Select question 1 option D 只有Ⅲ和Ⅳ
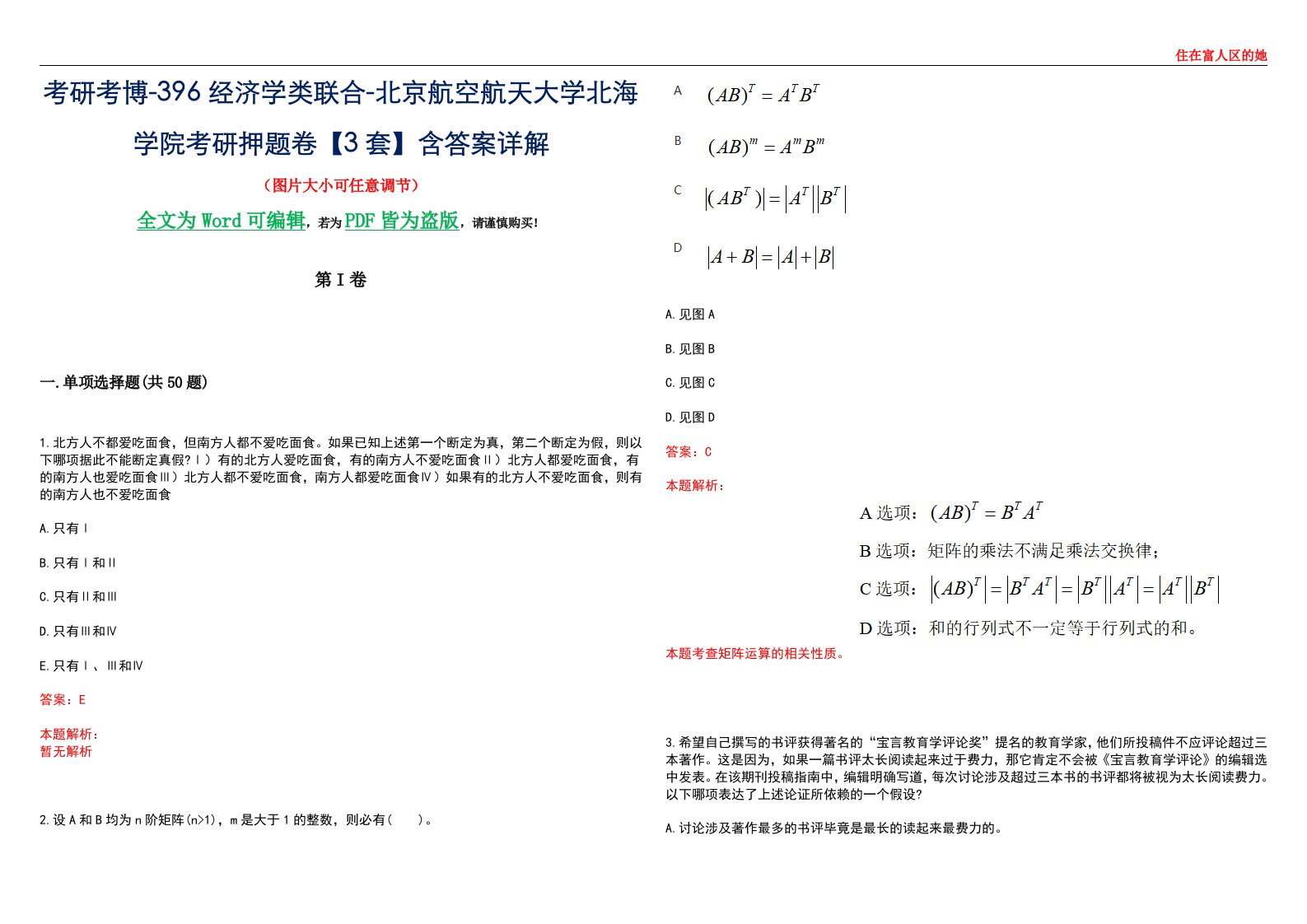This screenshot has width=1307, height=924. click(x=78, y=632)
